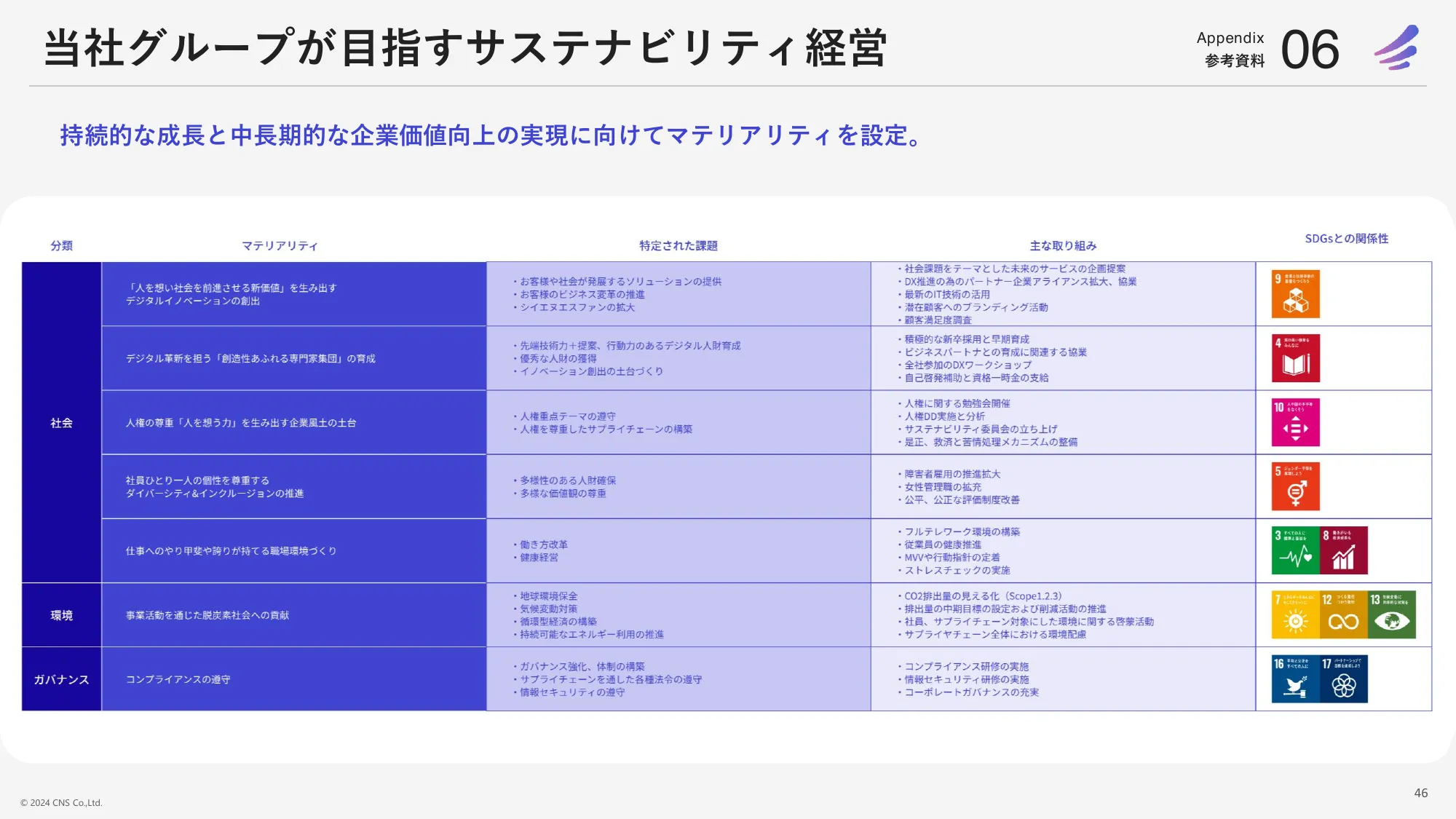Select SDG goal 13 climate action icon

click(1393, 614)
